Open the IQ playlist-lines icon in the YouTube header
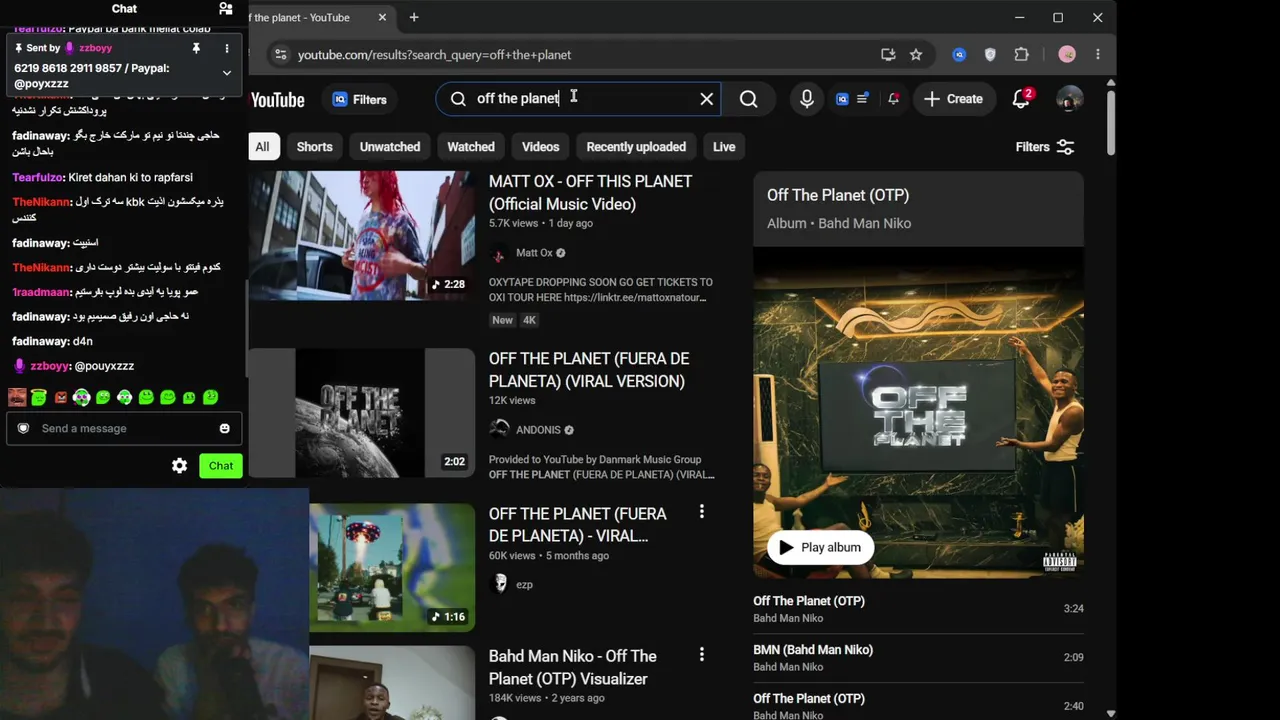 coord(852,99)
